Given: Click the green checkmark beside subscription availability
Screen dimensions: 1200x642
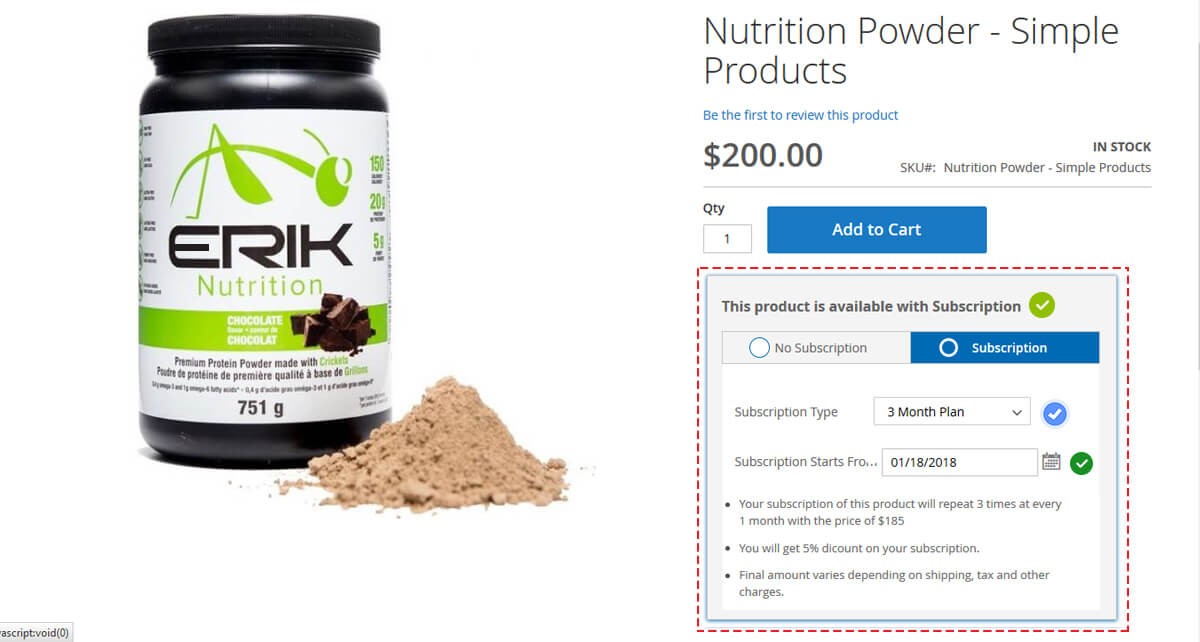Looking at the screenshot, I should click(x=1042, y=305).
